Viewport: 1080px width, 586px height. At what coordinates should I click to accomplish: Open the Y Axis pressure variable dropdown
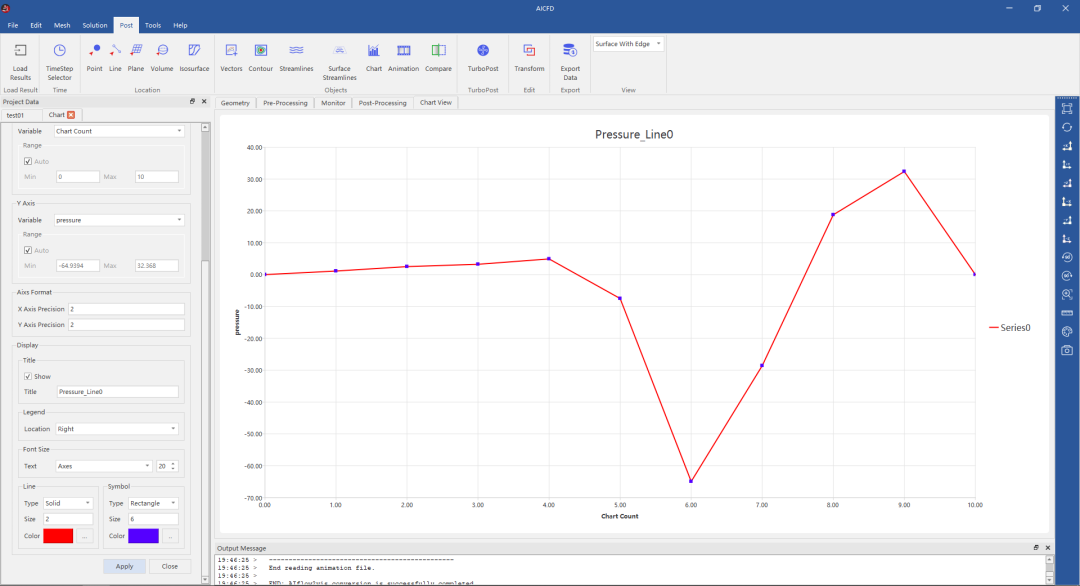[x=119, y=220]
